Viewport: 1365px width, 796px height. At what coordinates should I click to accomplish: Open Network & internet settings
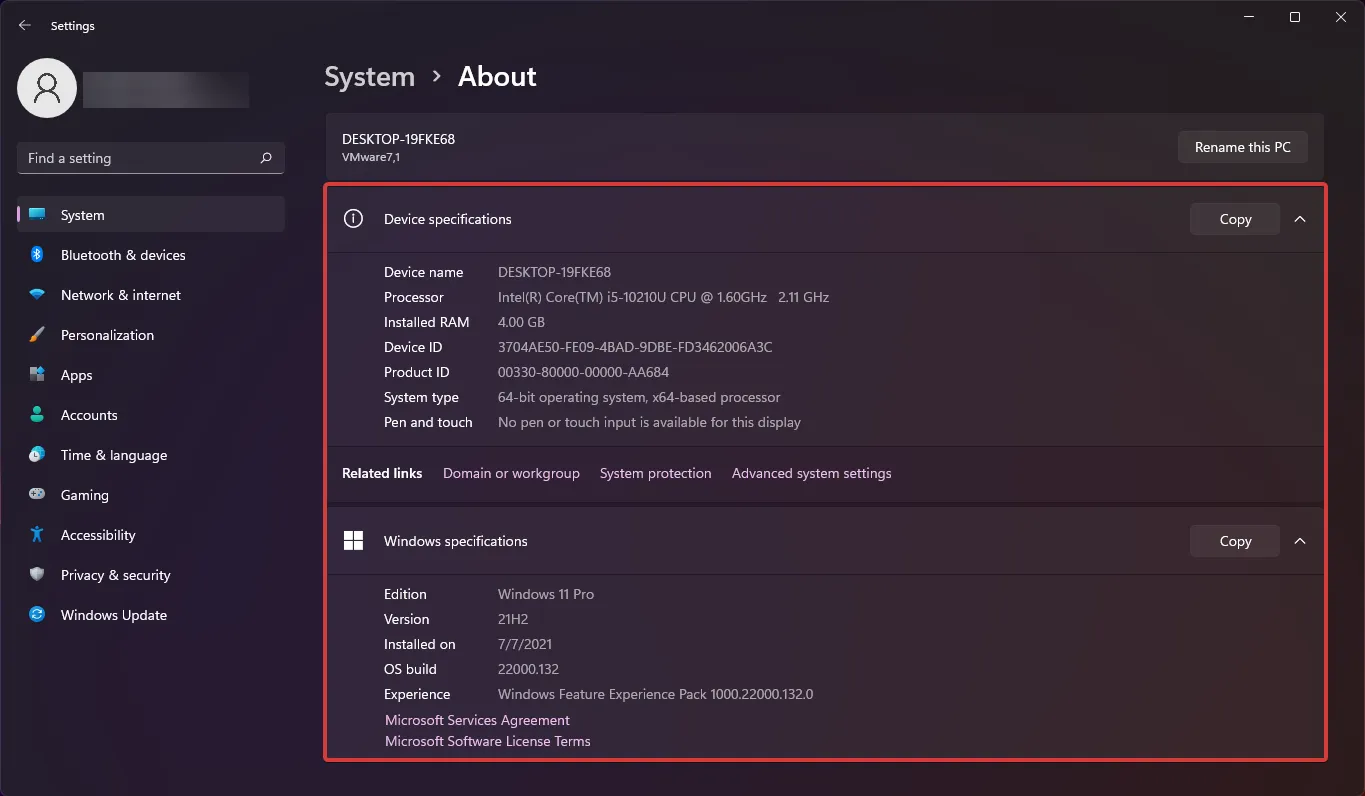(120, 295)
